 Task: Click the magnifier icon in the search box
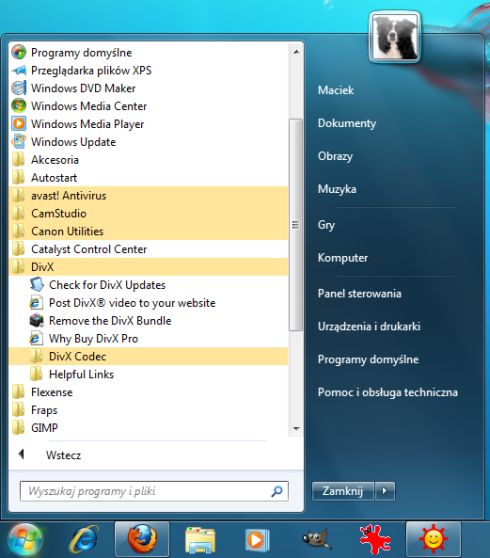277,491
